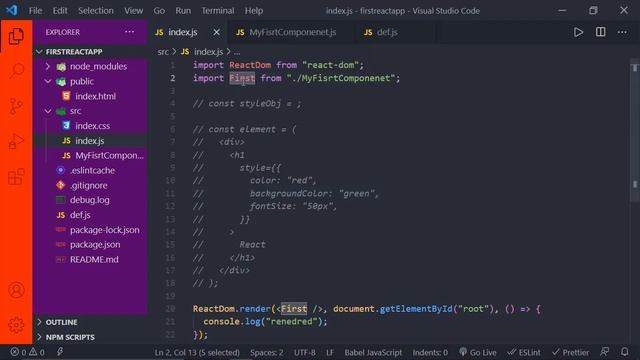Open the Edit menu

point(60,11)
